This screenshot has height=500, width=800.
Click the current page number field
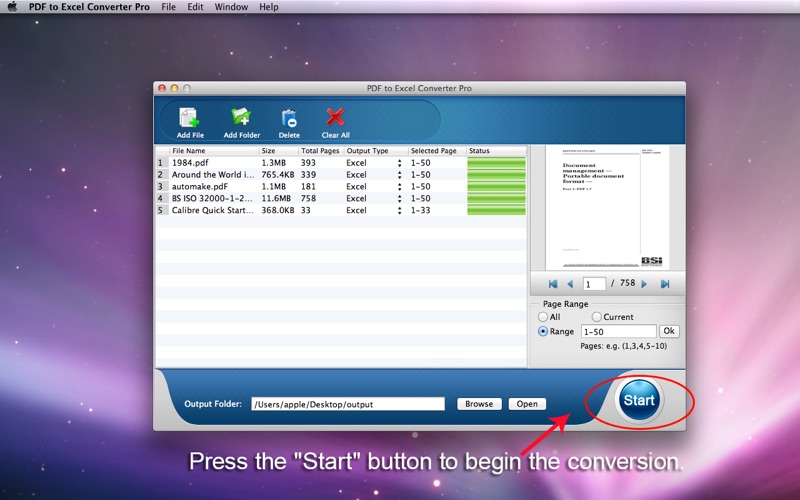[594, 284]
